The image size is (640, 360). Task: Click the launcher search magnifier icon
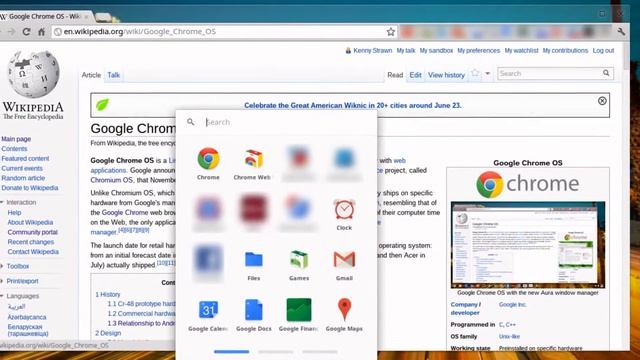pos(191,122)
